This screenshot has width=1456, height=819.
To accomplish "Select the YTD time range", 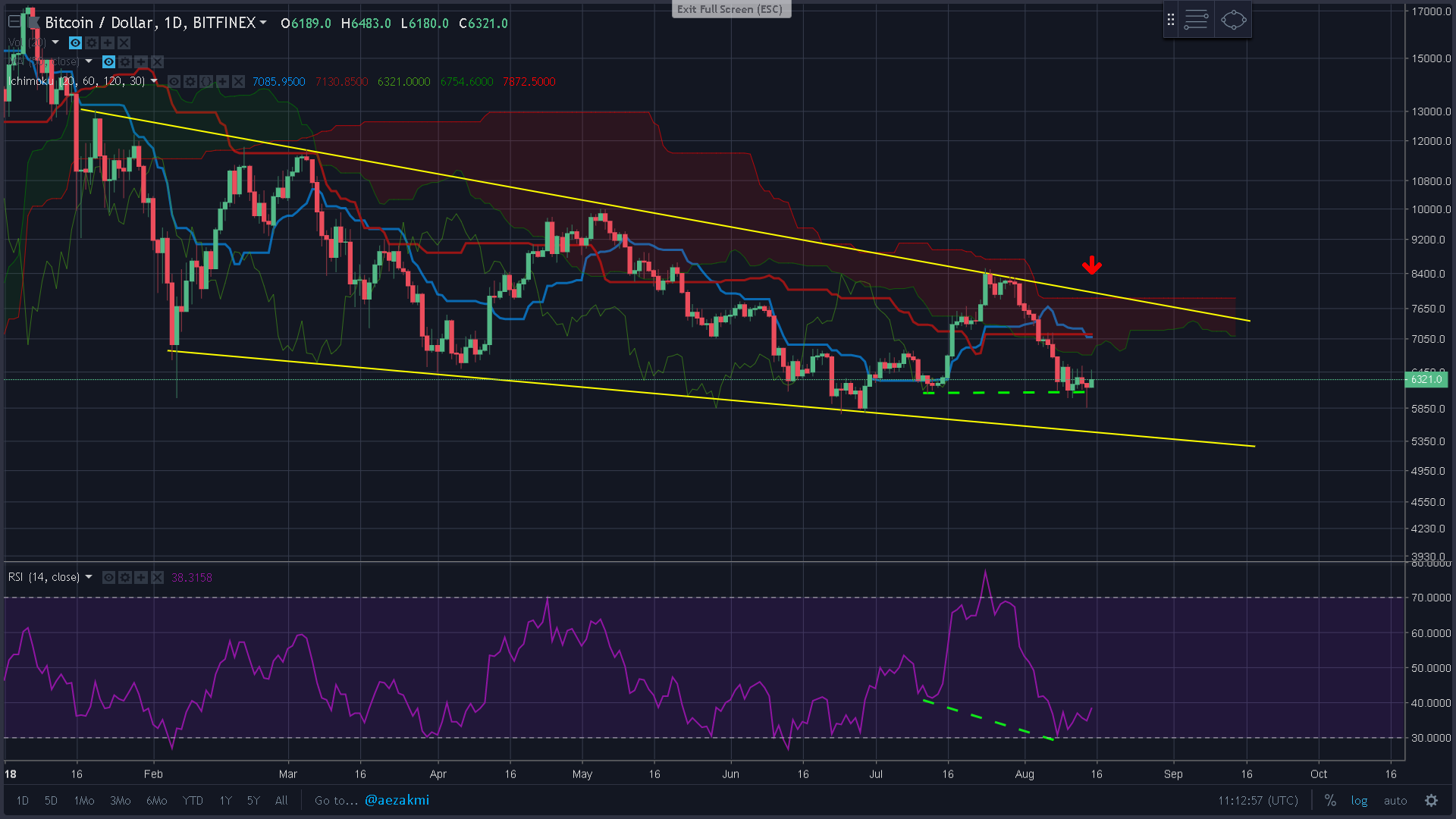I will point(193,801).
